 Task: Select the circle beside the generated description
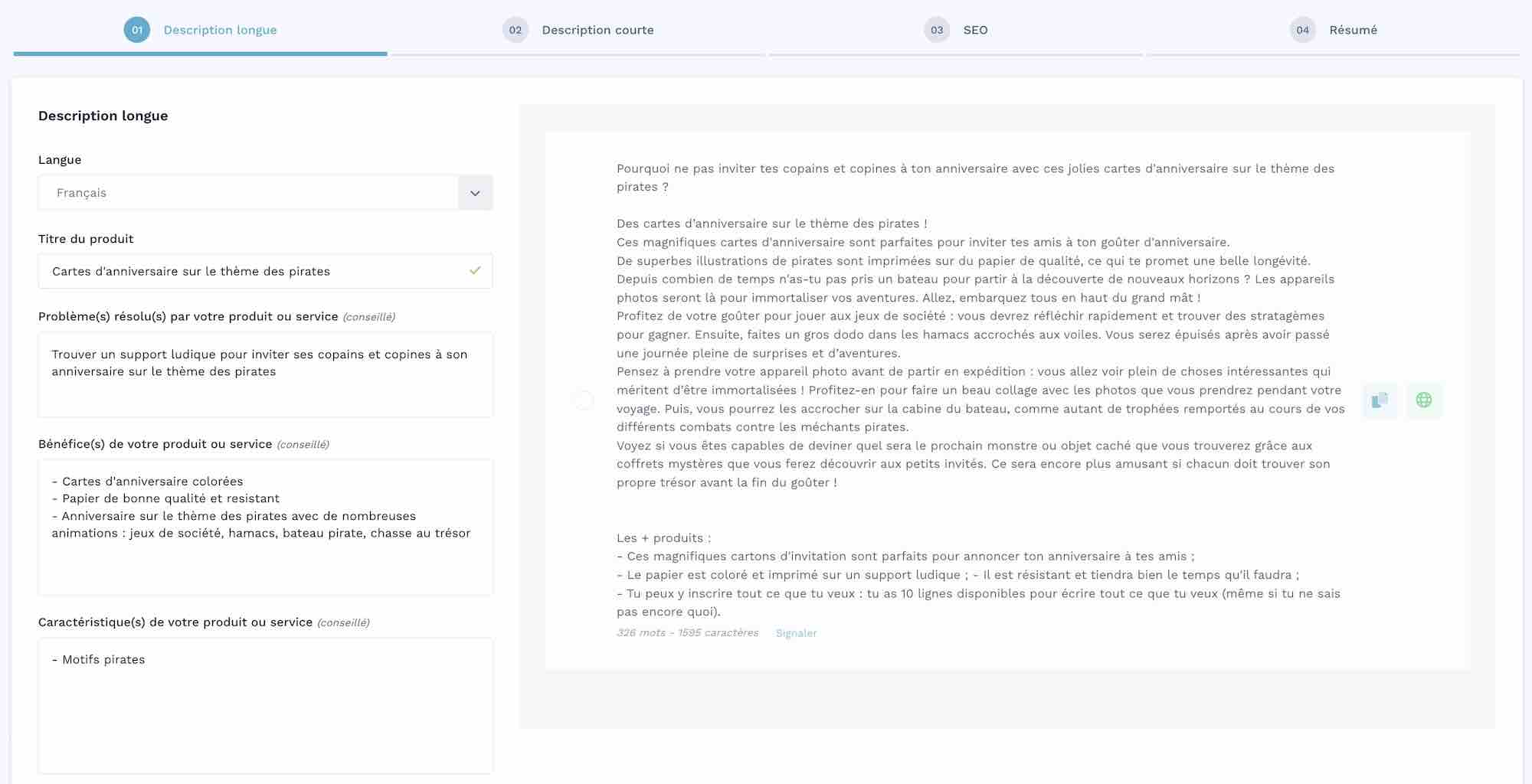click(x=584, y=400)
